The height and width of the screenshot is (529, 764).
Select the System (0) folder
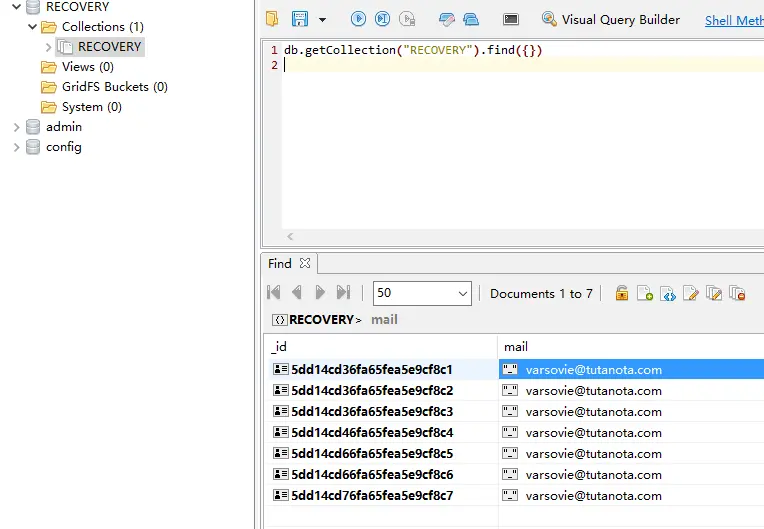(x=92, y=107)
